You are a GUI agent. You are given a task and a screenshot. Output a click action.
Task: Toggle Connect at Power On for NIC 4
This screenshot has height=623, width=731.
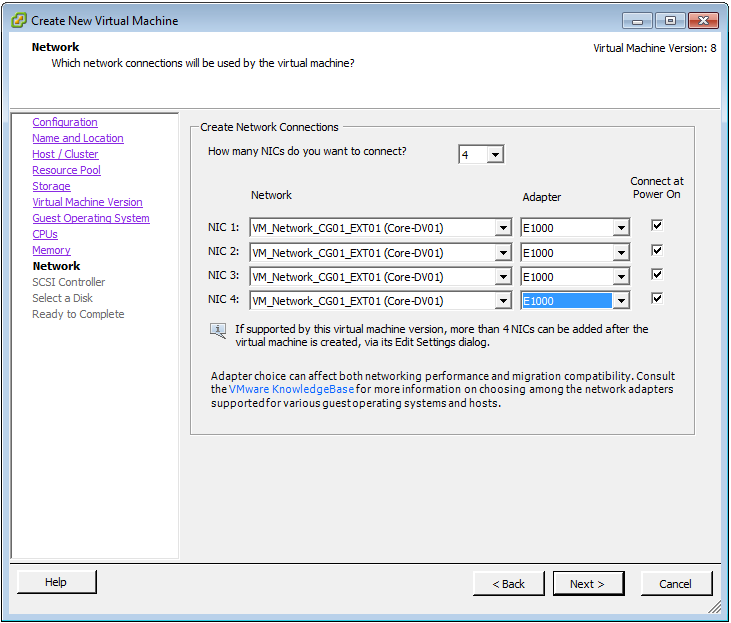656,298
